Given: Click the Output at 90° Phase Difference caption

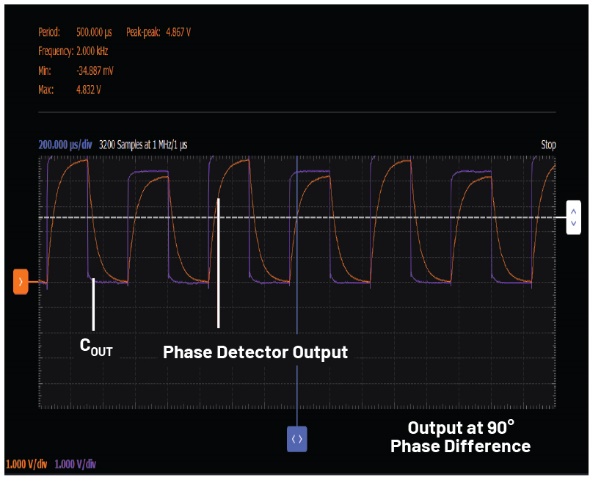Looking at the screenshot, I should coord(460,436).
